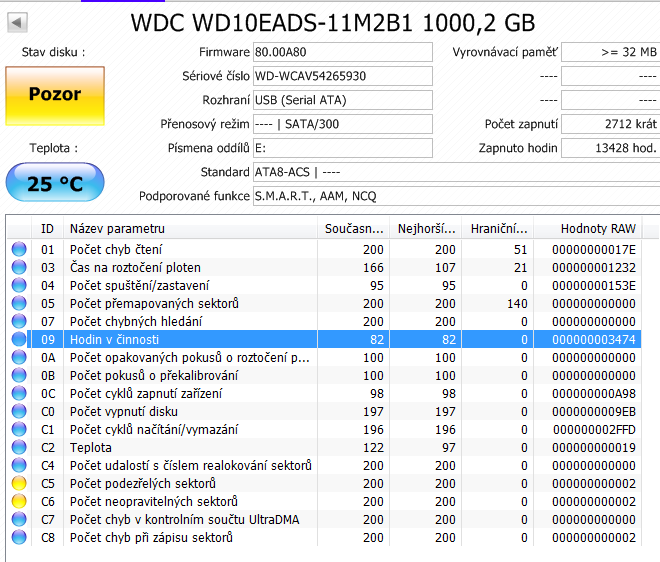Click the Vyrovnávací paměť >= 32 MB field
The image size is (660, 562).
tap(611, 52)
